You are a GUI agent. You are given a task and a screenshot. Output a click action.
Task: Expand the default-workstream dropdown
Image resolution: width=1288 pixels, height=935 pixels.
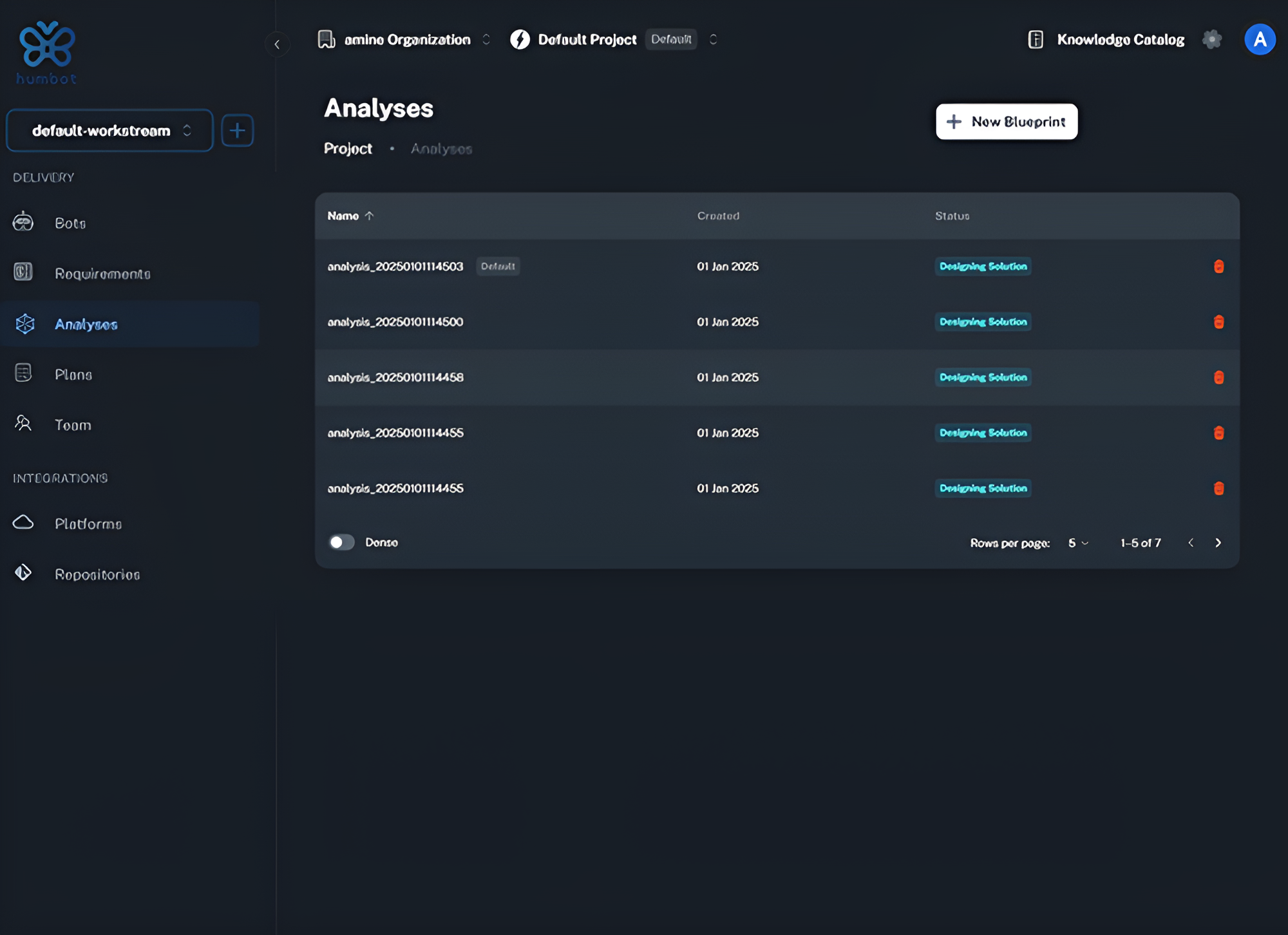109,131
